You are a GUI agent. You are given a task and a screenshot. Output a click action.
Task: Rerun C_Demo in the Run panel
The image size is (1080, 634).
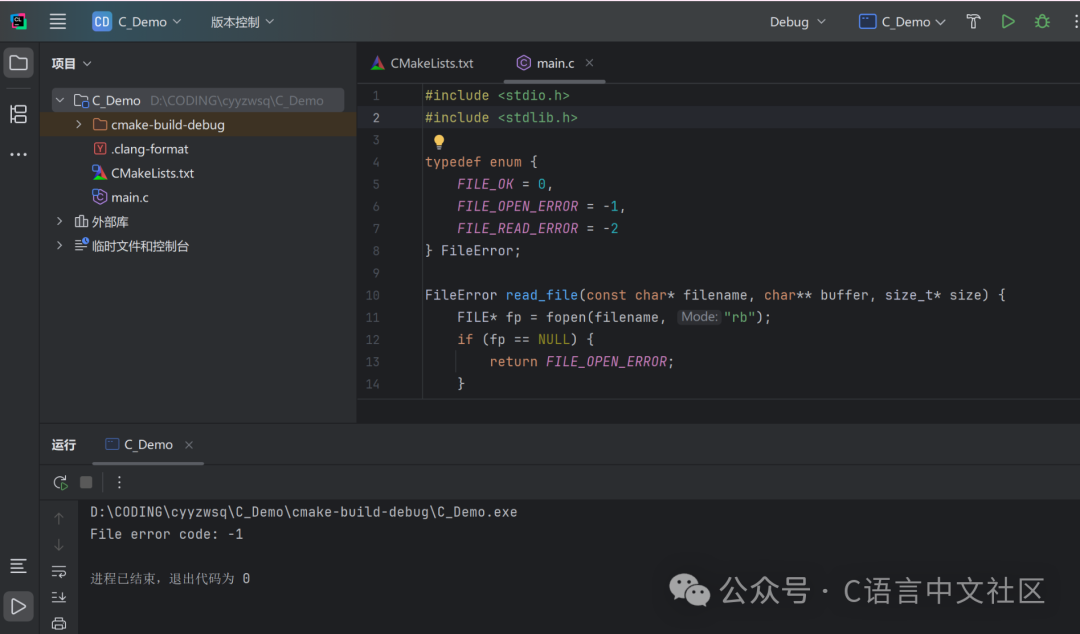pyautogui.click(x=61, y=482)
